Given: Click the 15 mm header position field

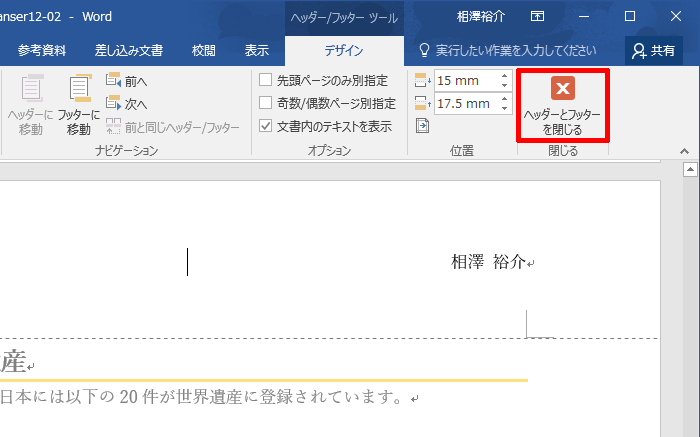Looking at the screenshot, I should coord(466,81).
